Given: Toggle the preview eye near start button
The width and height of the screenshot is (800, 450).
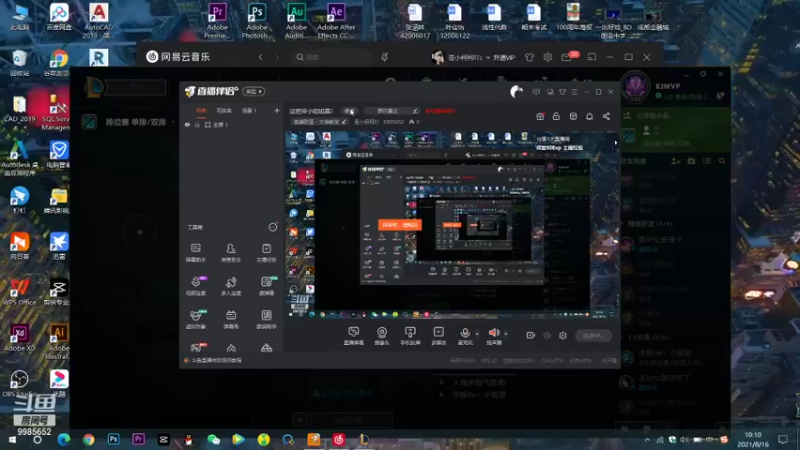Looking at the screenshot, I should (547, 335).
